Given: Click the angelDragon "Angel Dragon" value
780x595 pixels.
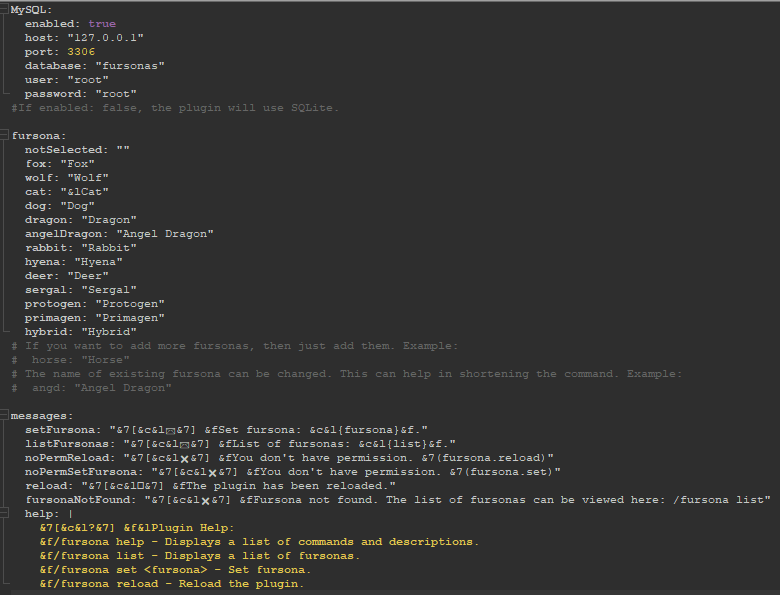Looking at the screenshot, I should [x=165, y=233].
